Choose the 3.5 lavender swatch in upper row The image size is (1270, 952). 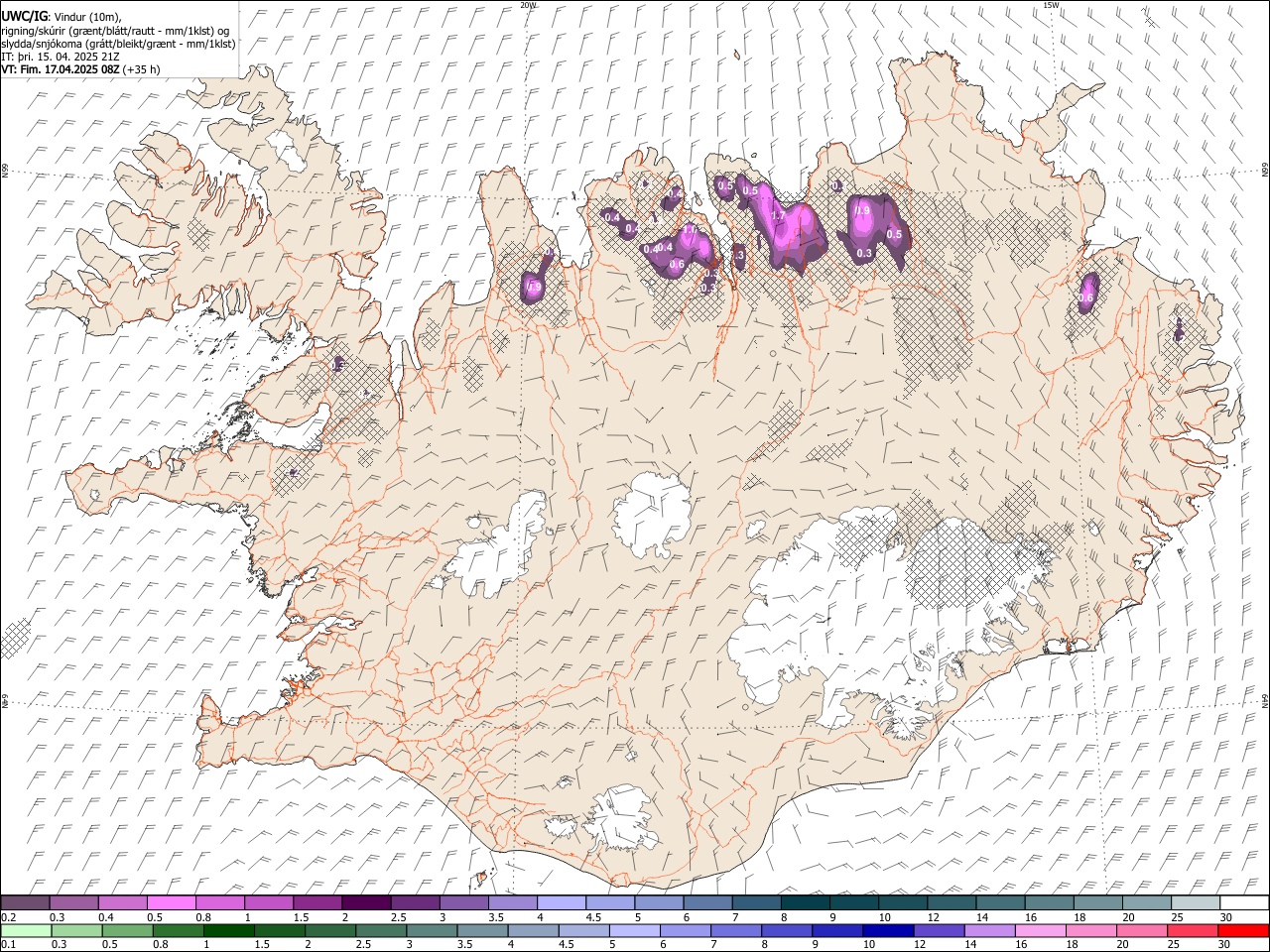(x=512, y=902)
